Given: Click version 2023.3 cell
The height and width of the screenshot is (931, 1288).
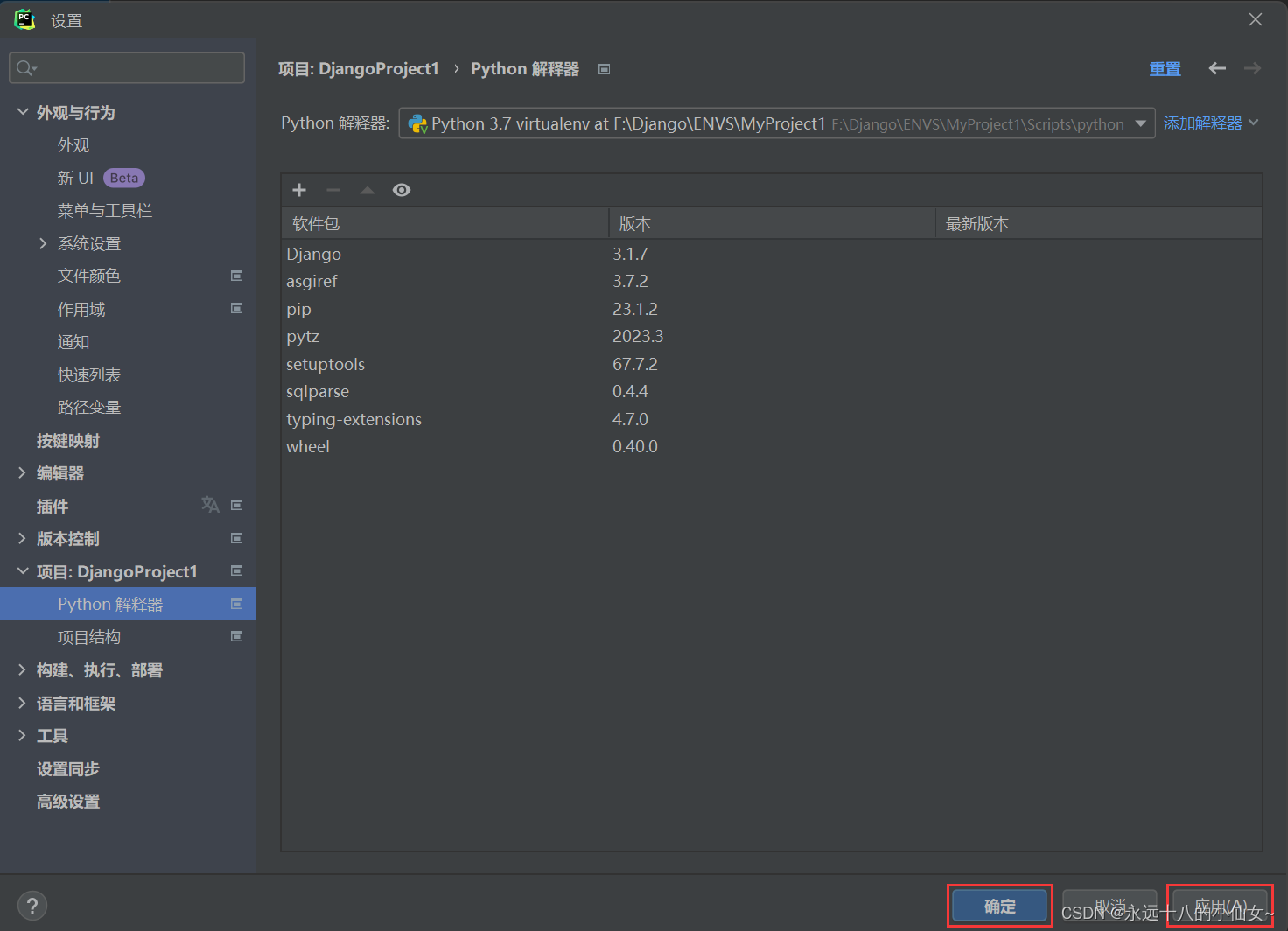Looking at the screenshot, I should [638, 336].
